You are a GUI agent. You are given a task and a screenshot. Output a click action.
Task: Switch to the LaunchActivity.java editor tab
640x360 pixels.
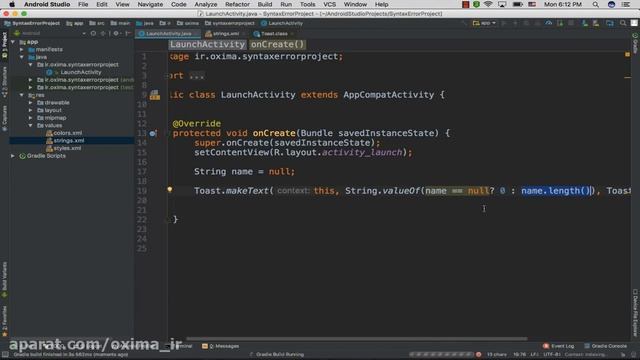click(168, 33)
